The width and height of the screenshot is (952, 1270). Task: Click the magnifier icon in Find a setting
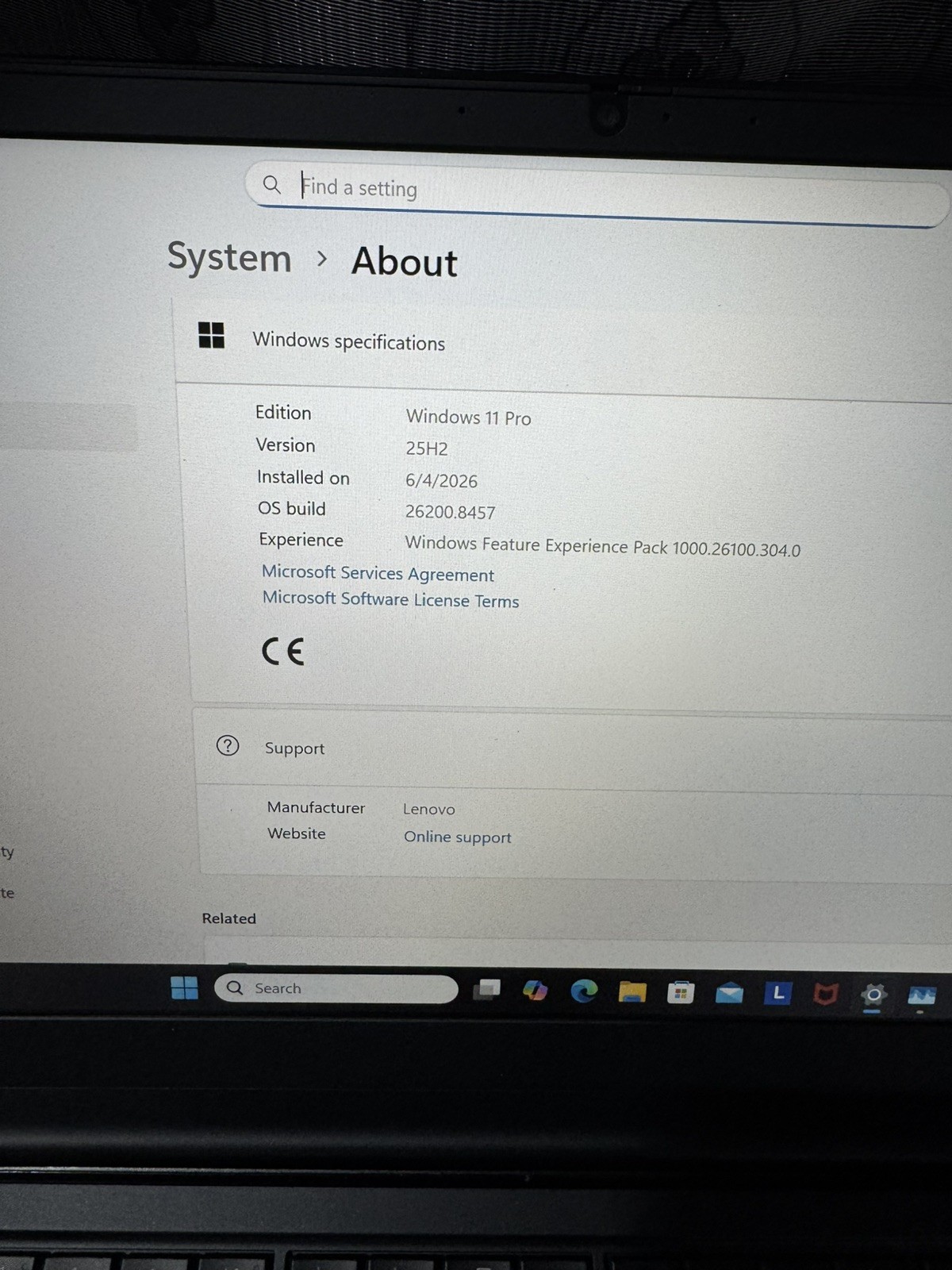[271, 185]
